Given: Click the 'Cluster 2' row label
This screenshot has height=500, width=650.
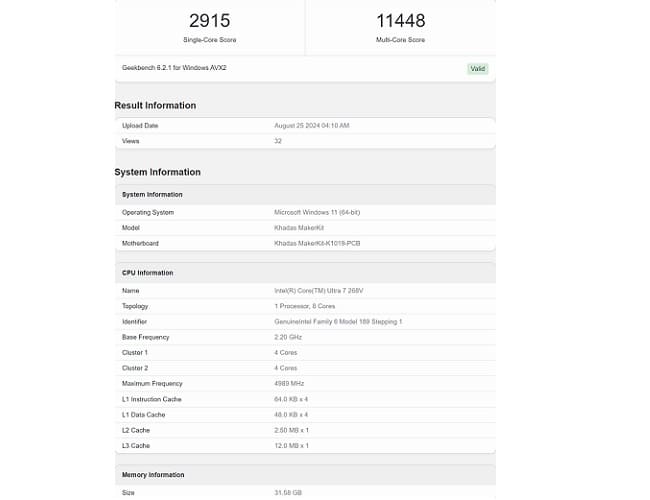Looking at the screenshot, I should click(135, 368).
